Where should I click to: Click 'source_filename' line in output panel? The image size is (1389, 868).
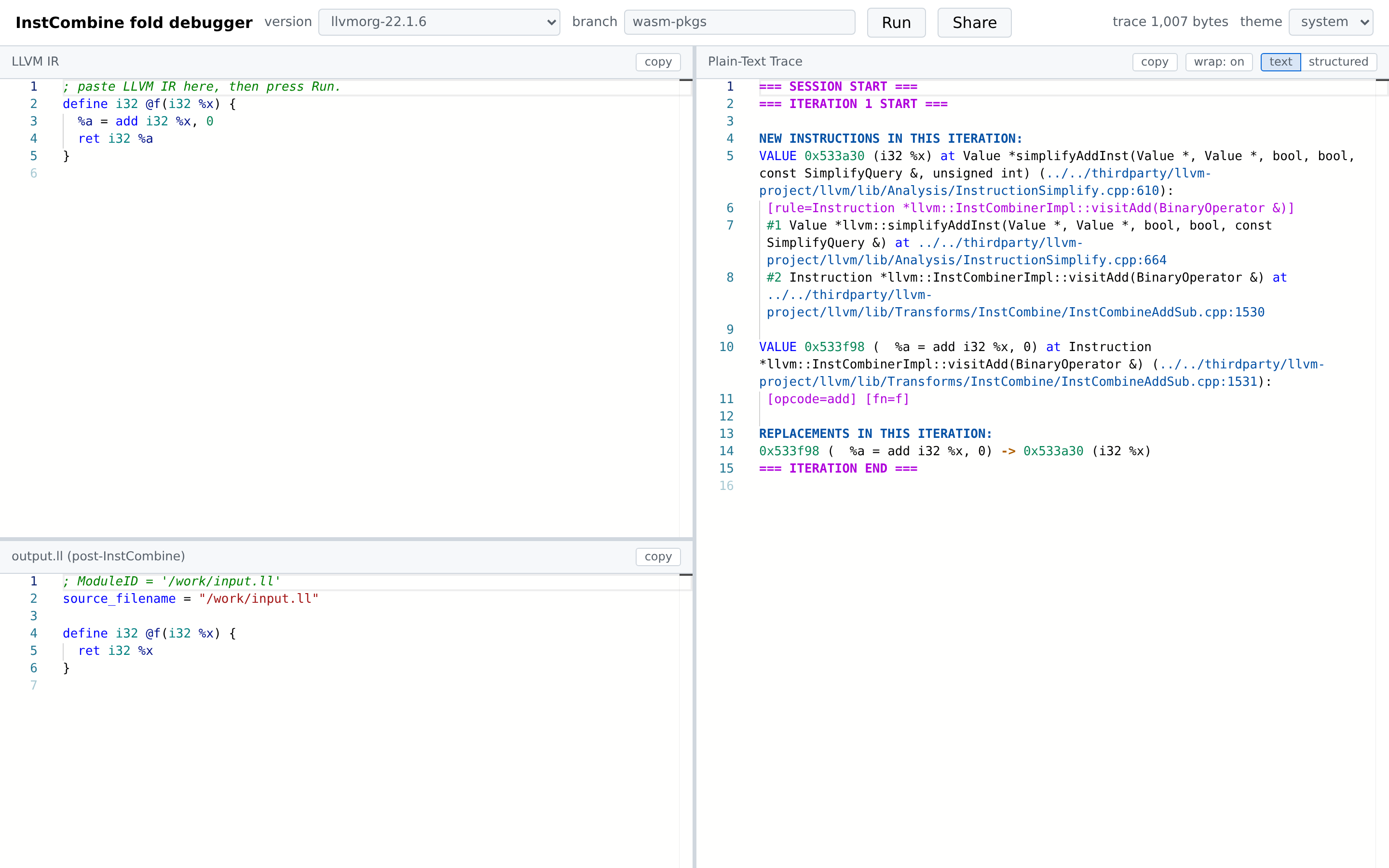click(x=191, y=599)
